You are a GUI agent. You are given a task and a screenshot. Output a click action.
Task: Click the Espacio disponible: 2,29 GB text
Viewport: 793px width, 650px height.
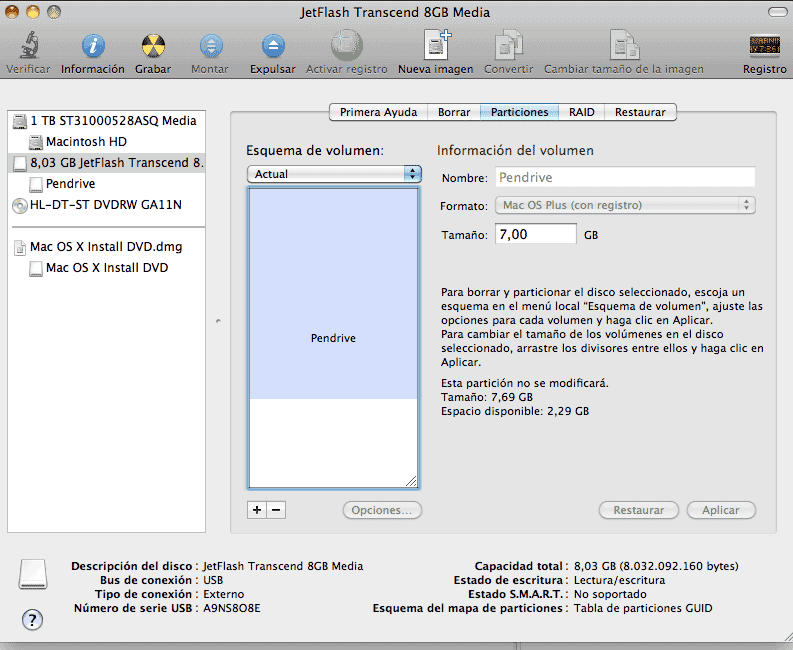coord(515,411)
